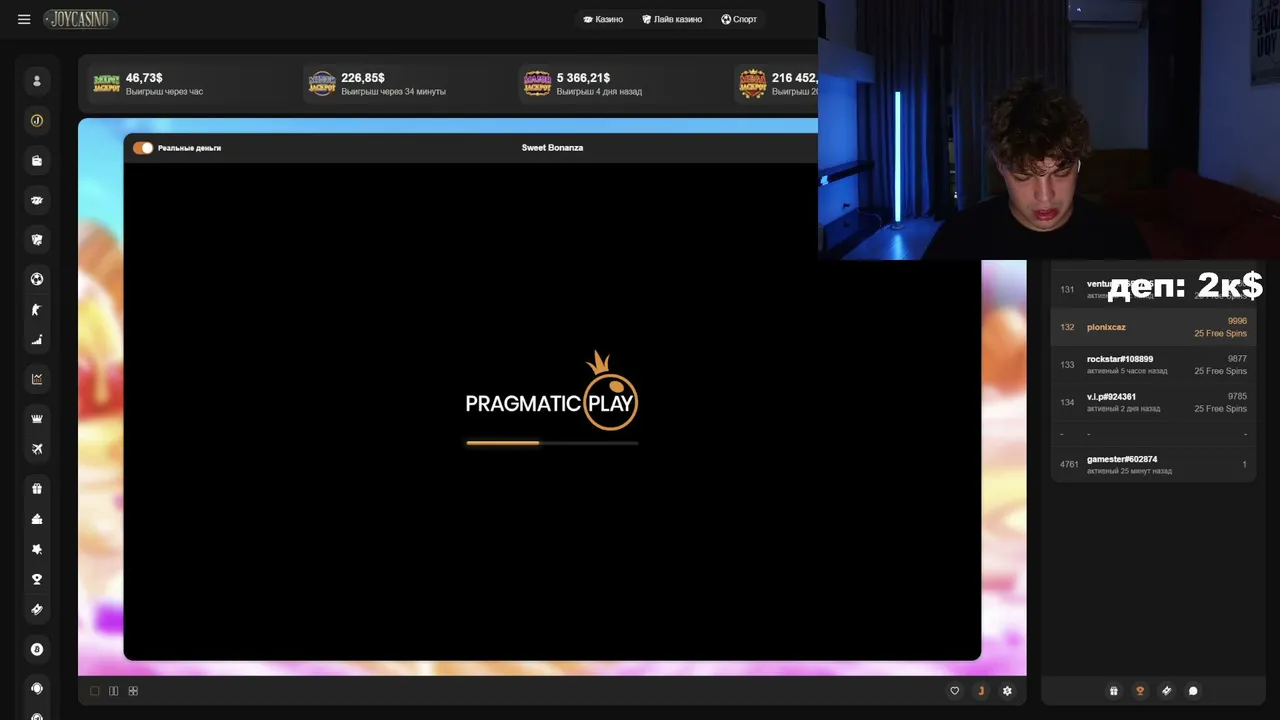This screenshot has width=1280, height=720.
Task: Click the JoyCasino logo
Action: coord(80,19)
